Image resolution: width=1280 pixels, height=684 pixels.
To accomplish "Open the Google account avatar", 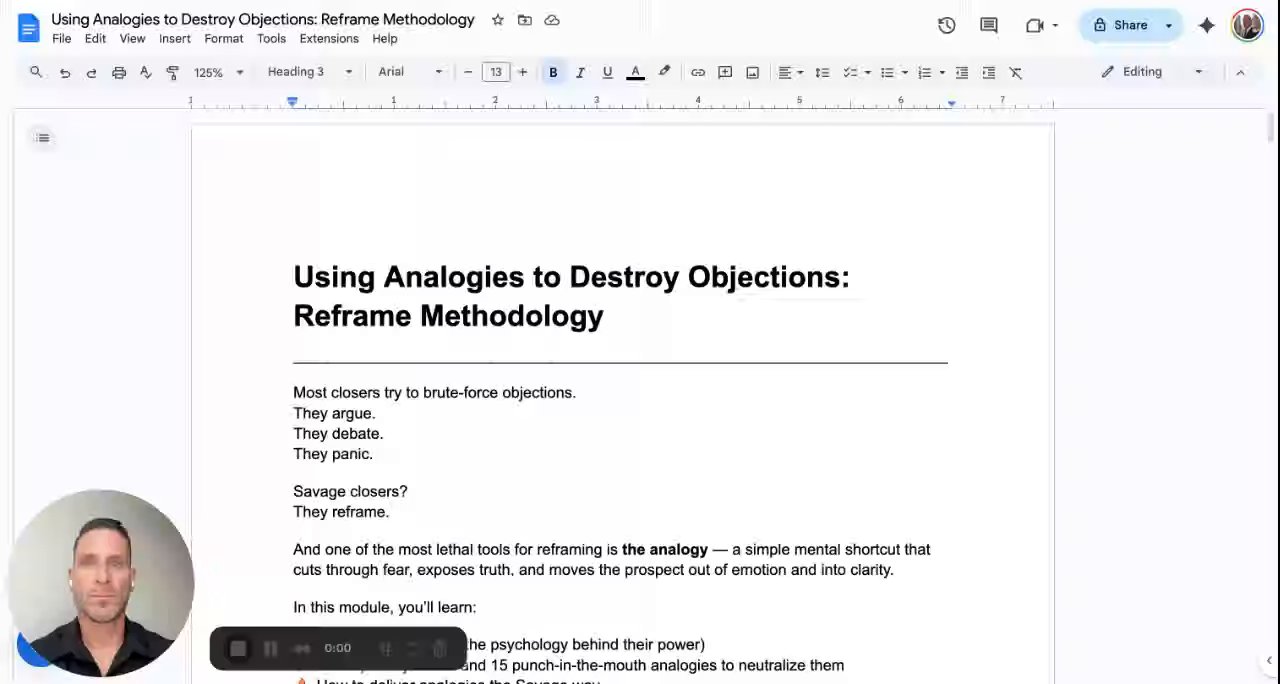I will click(1247, 25).
